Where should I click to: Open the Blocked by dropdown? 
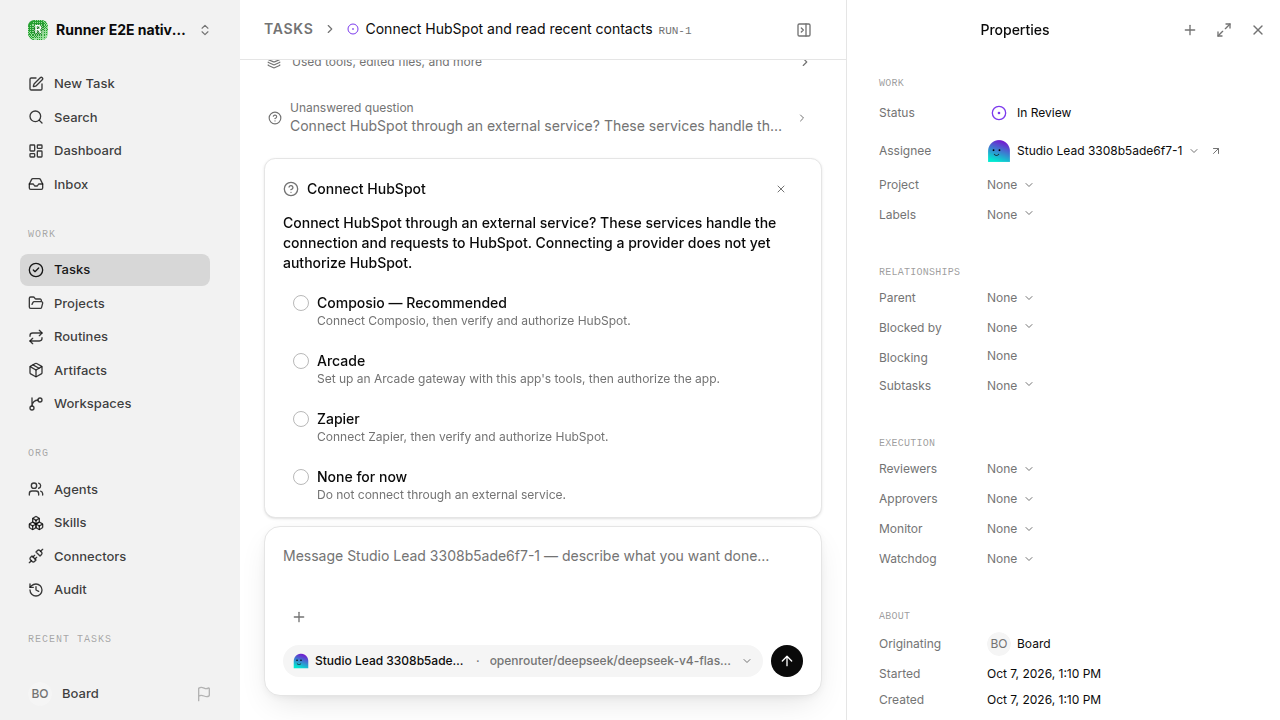click(x=1010, y=328)
